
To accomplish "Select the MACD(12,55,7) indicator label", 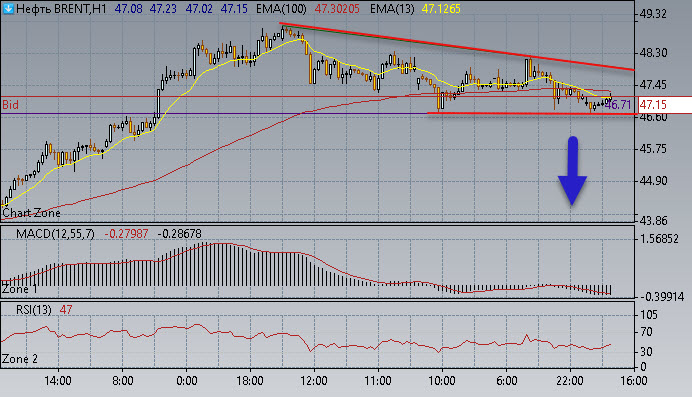I will pyautogui.click(x=55, y=234).
